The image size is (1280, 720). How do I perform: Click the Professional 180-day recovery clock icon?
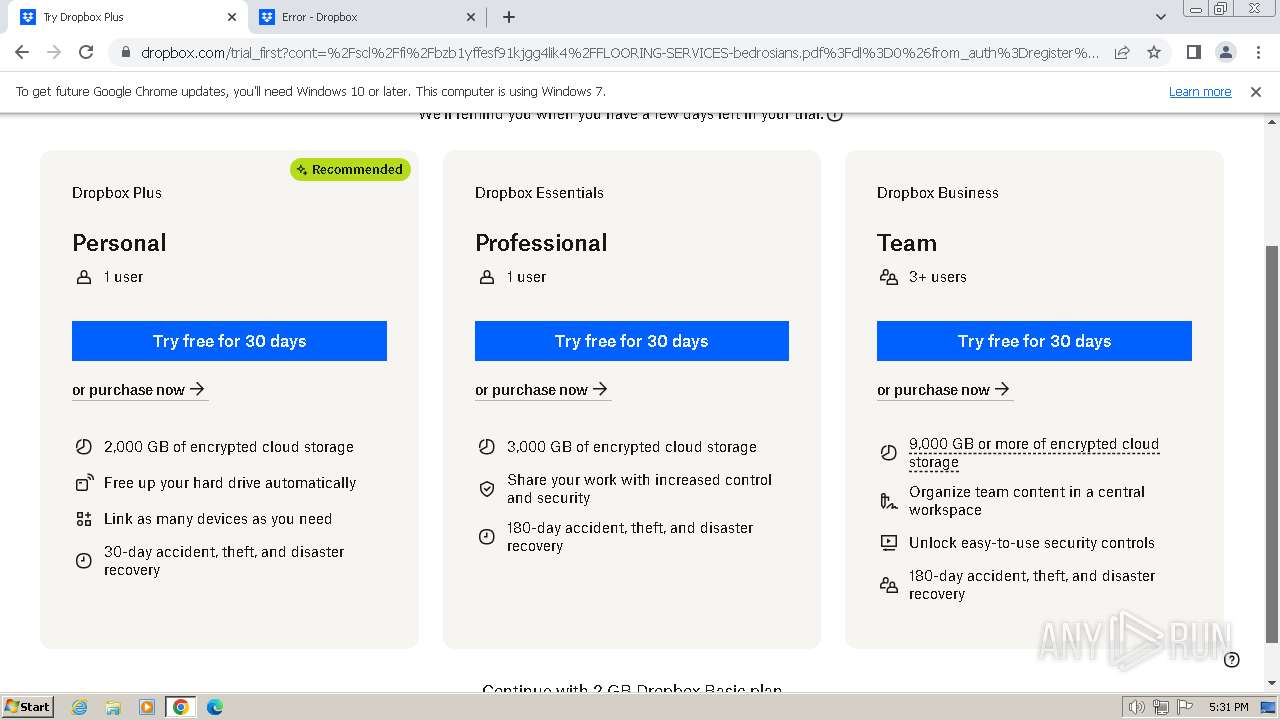click(x=486, y=537)
